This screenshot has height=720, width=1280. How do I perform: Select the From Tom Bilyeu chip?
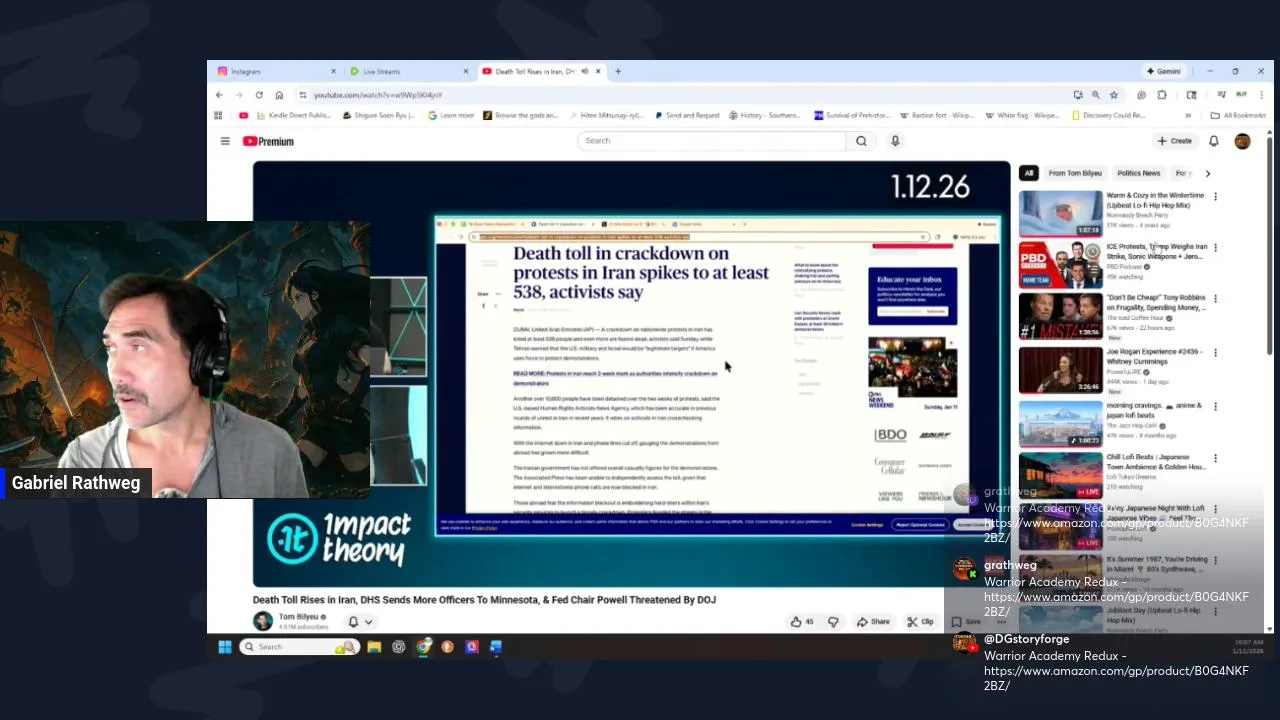[x=1075, y=173]
